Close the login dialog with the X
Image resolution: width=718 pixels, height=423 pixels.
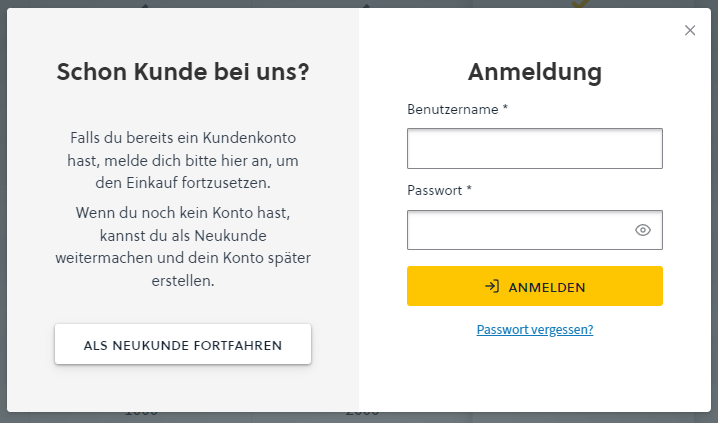pos(690,30)
